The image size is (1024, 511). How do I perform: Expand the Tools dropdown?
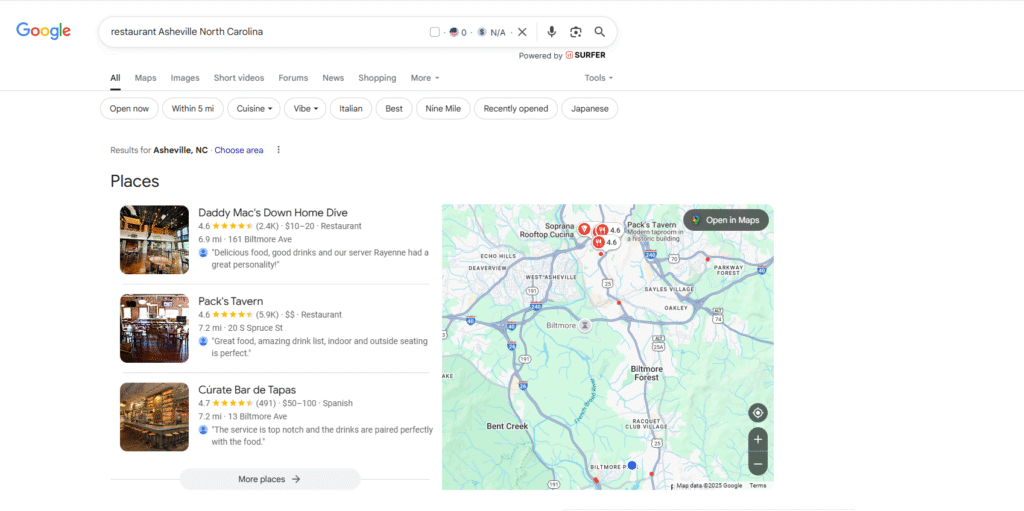click(599, 78)
